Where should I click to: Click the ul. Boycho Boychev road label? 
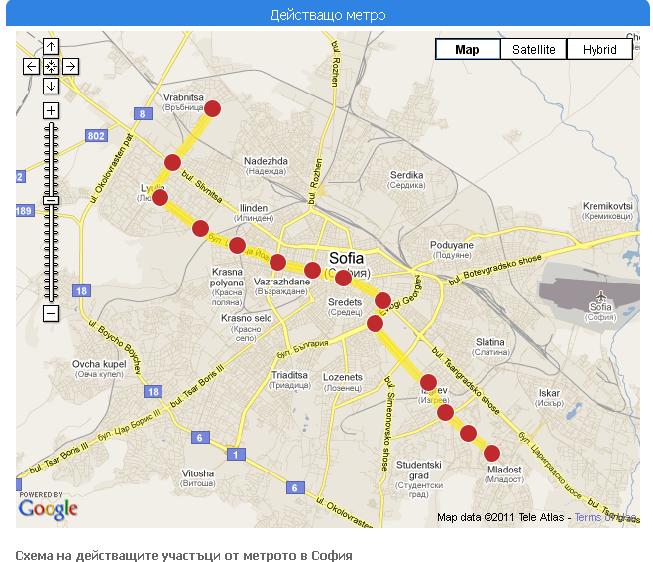tap(116, 346)
